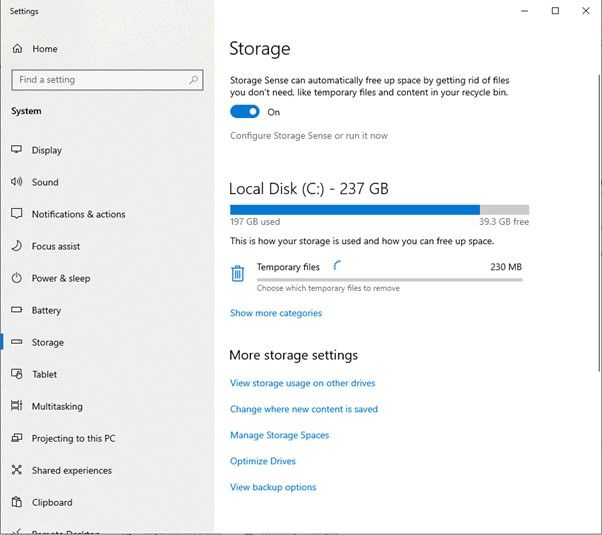Click the Power & sleep icon
Screen dimensions: 602x535
[17, 278]
